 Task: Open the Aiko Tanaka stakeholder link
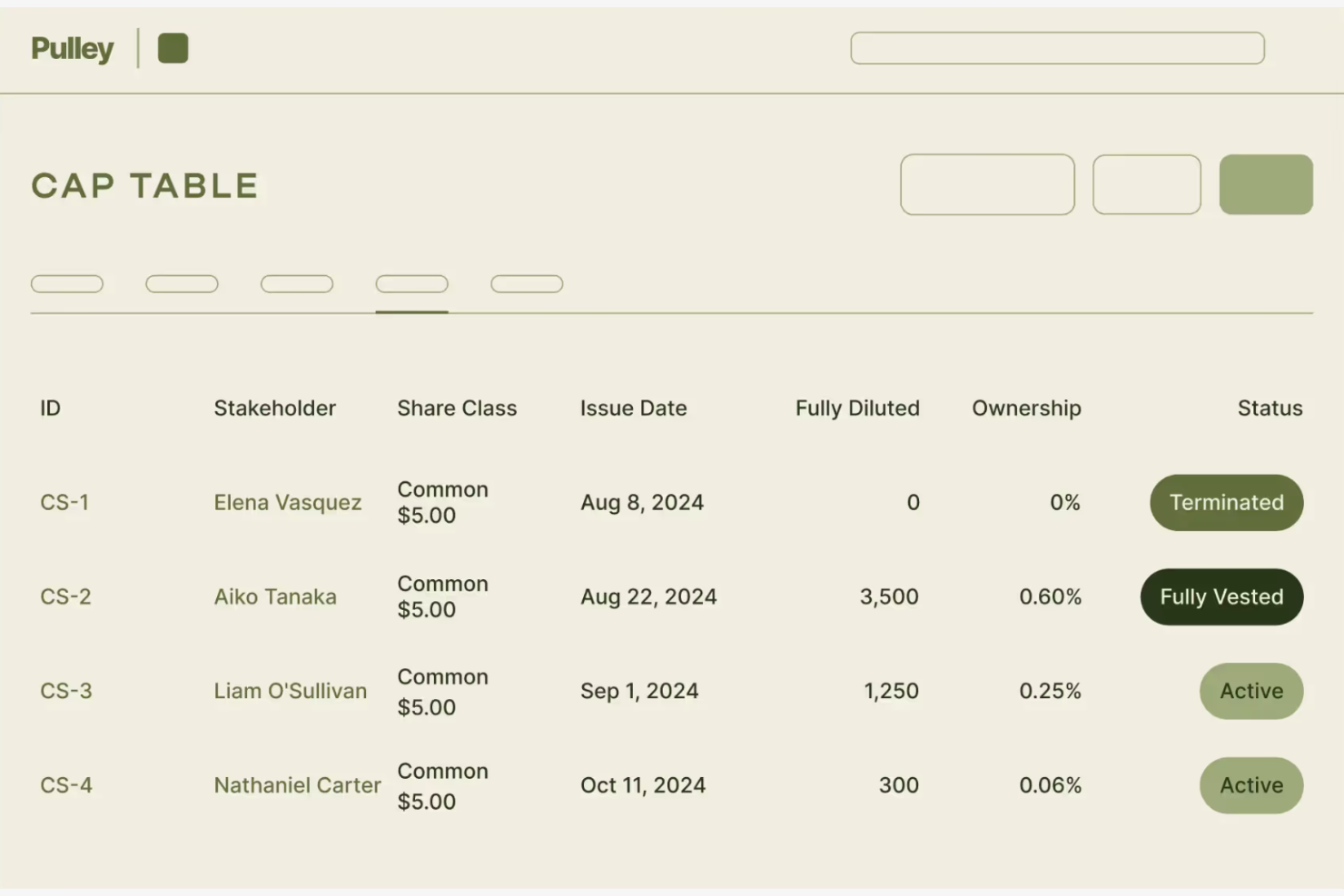click(x=275, y=596)
